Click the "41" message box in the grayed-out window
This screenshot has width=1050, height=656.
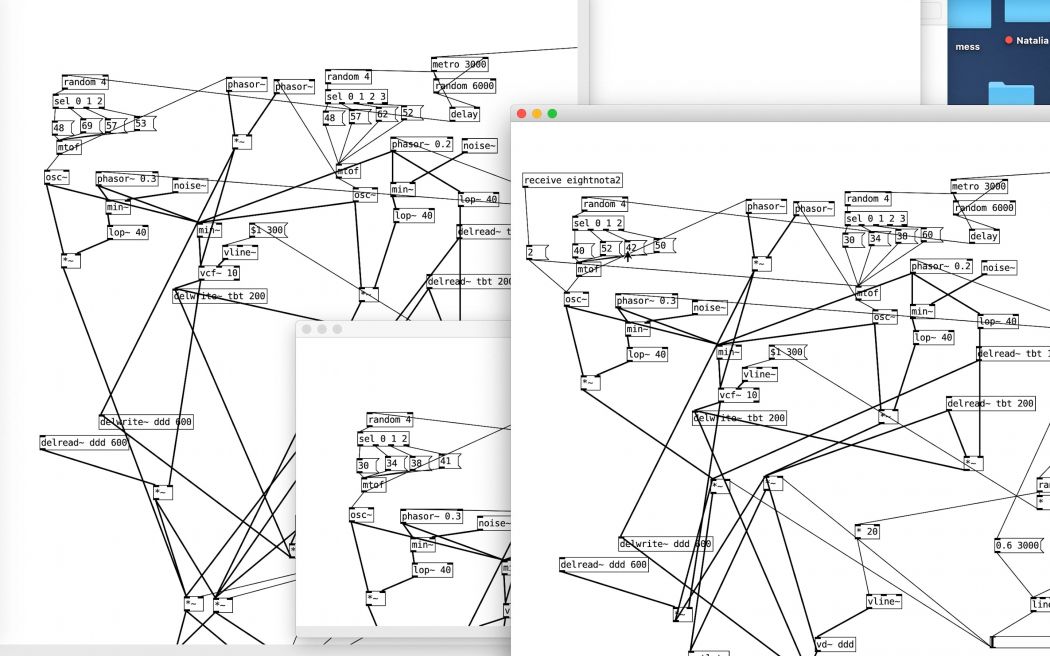450,461
